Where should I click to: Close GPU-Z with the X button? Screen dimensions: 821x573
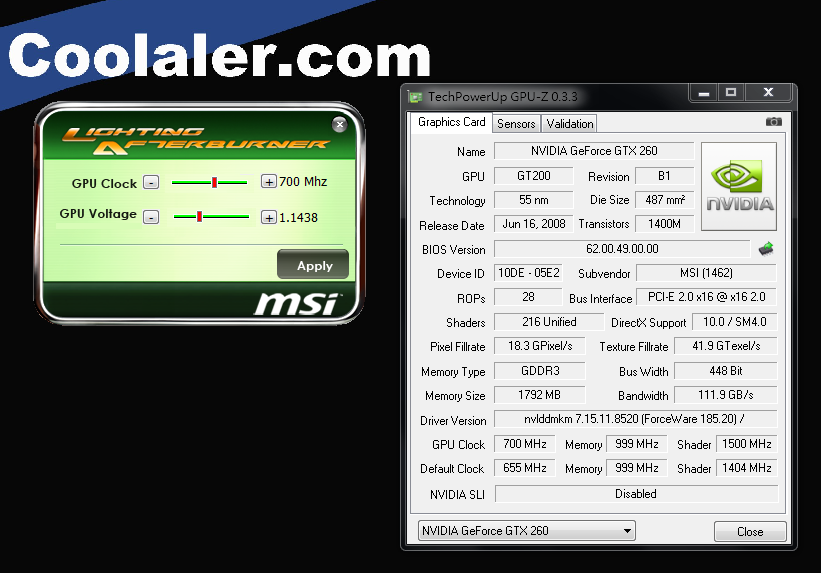pyautogui.click(x=768, y=93)
